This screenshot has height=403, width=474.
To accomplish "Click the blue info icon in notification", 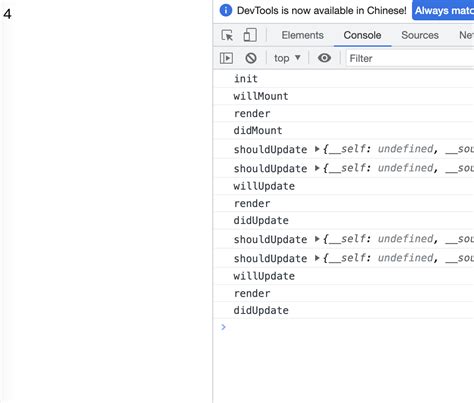I will pos(226,10).
